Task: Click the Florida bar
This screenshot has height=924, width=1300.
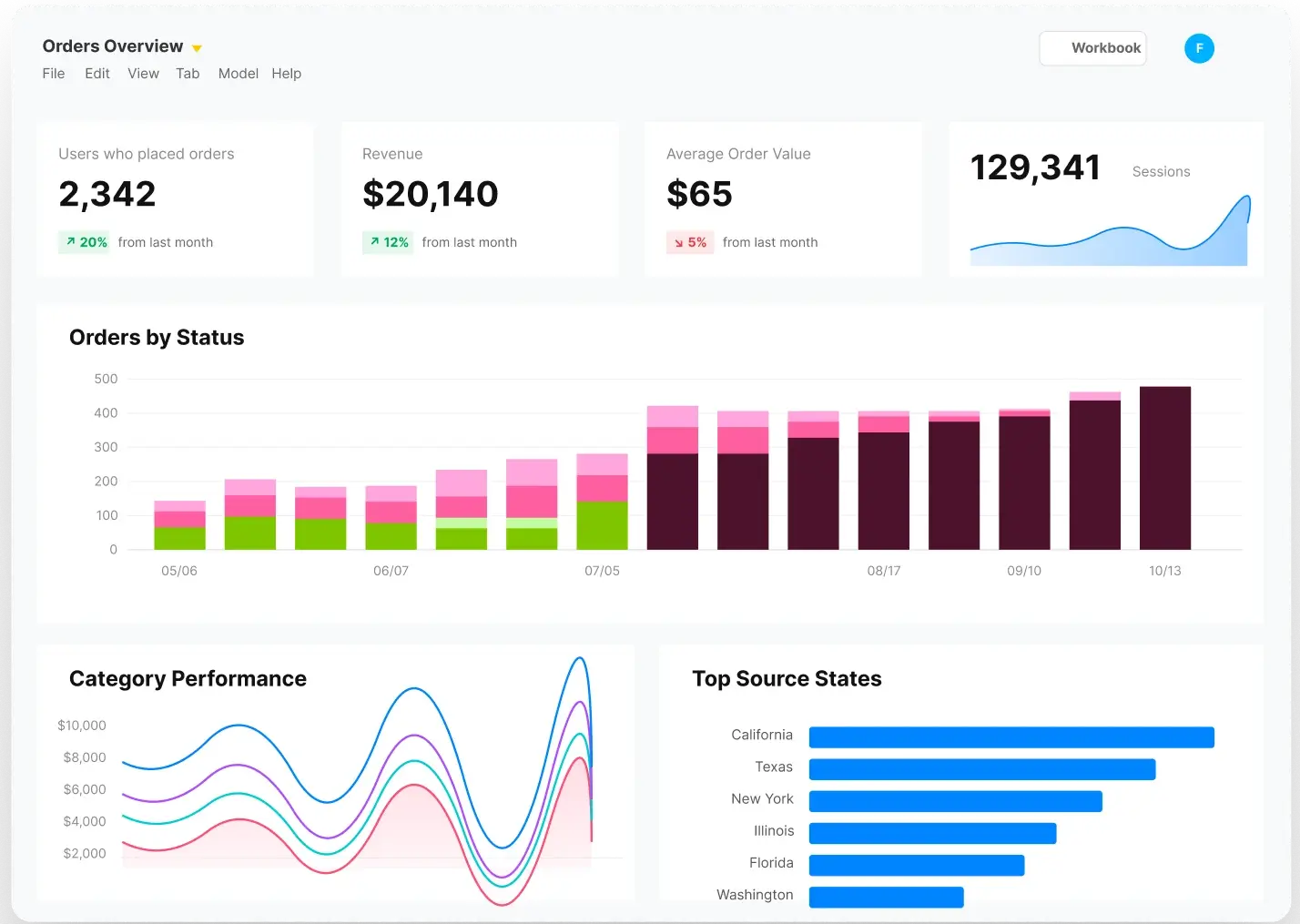Action: 917,865
